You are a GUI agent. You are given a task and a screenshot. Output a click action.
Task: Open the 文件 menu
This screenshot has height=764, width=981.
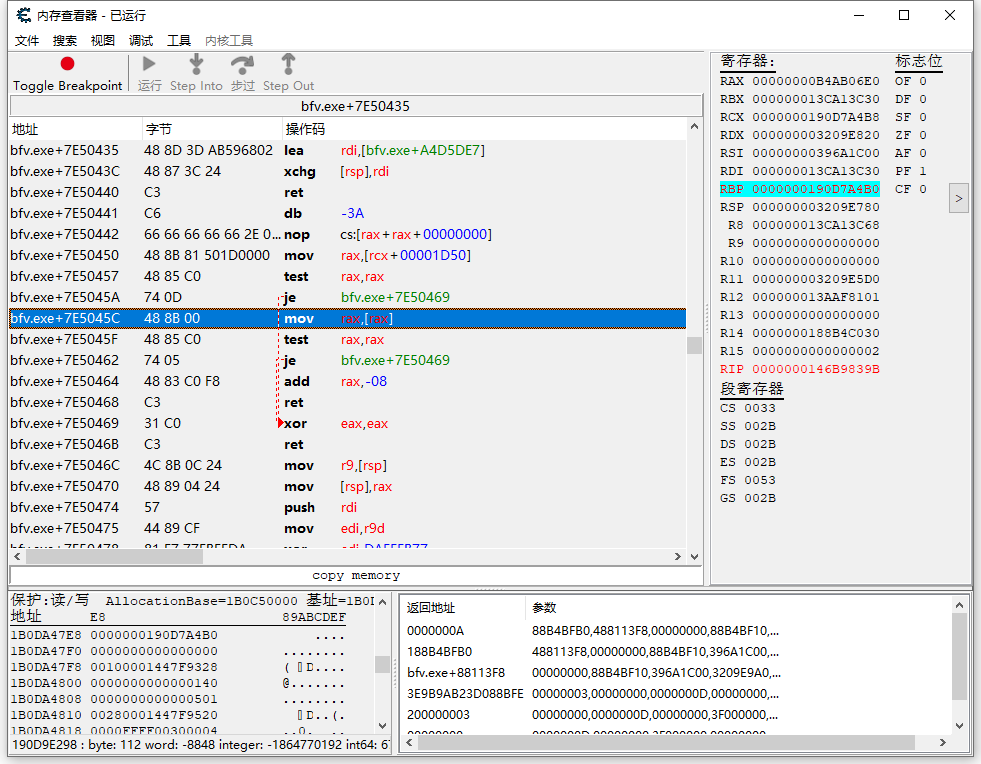pyautogui.click(x=27, y=41)
